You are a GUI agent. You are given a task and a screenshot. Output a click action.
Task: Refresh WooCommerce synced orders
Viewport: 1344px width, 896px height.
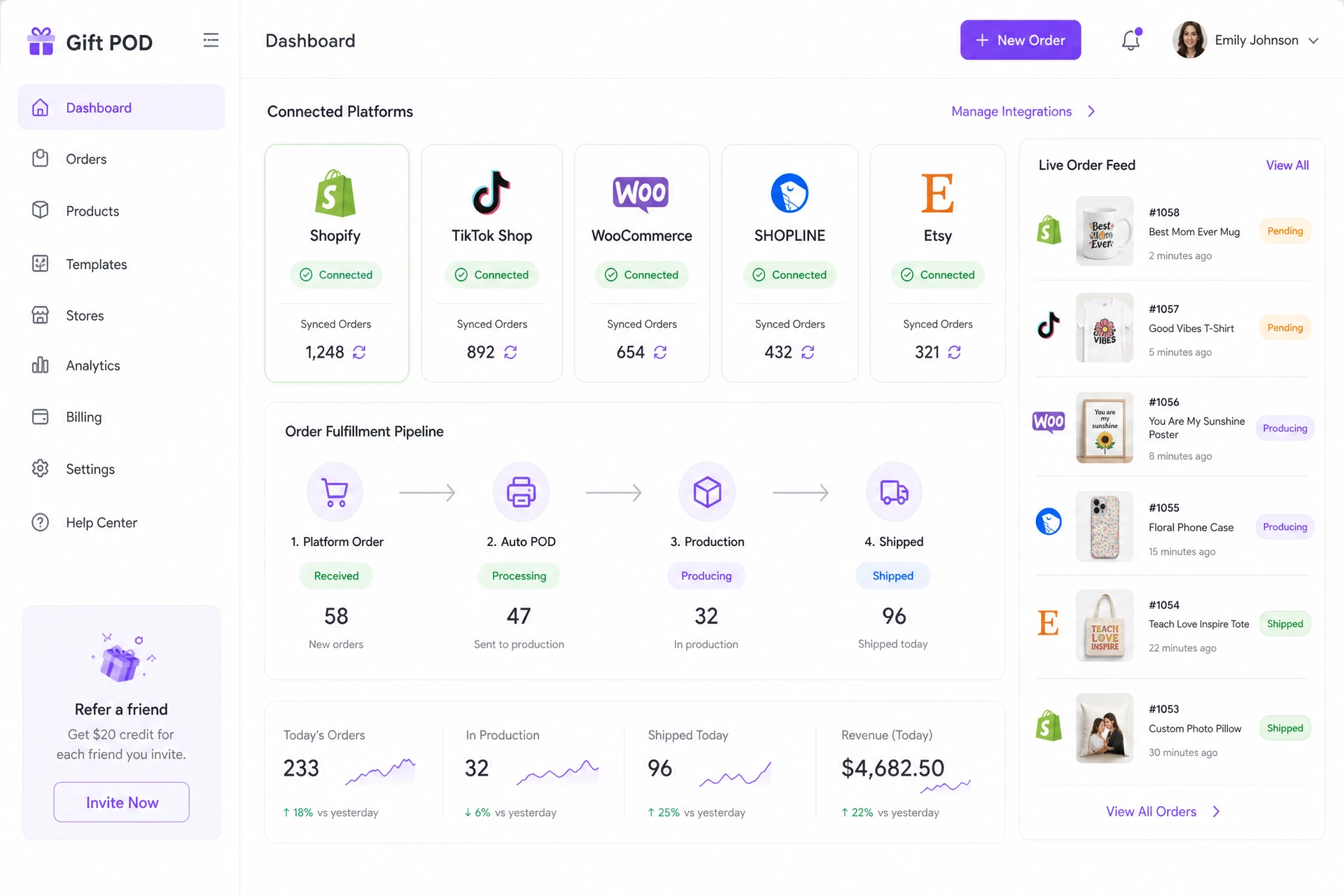coord(660,352)
